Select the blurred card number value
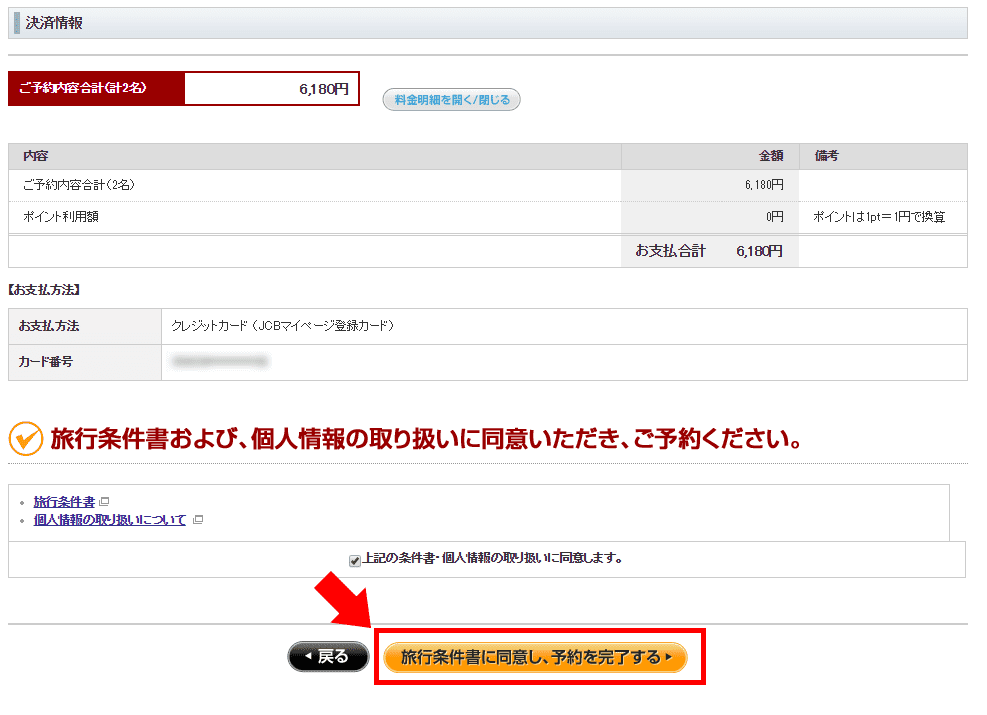Image resolution: width=987 pixels, height=715 pixels. (x=219, y=362)
